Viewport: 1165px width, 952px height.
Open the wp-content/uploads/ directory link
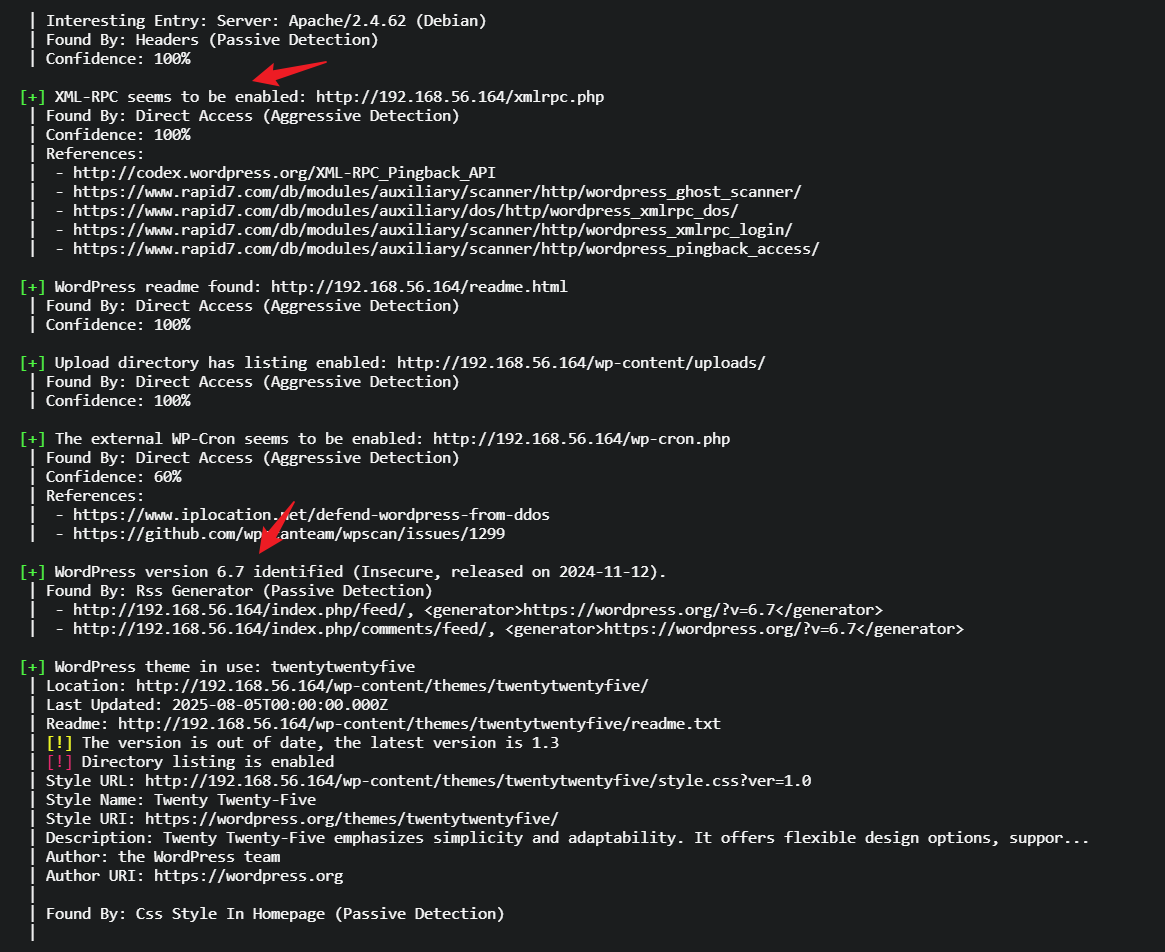(581, 363)
